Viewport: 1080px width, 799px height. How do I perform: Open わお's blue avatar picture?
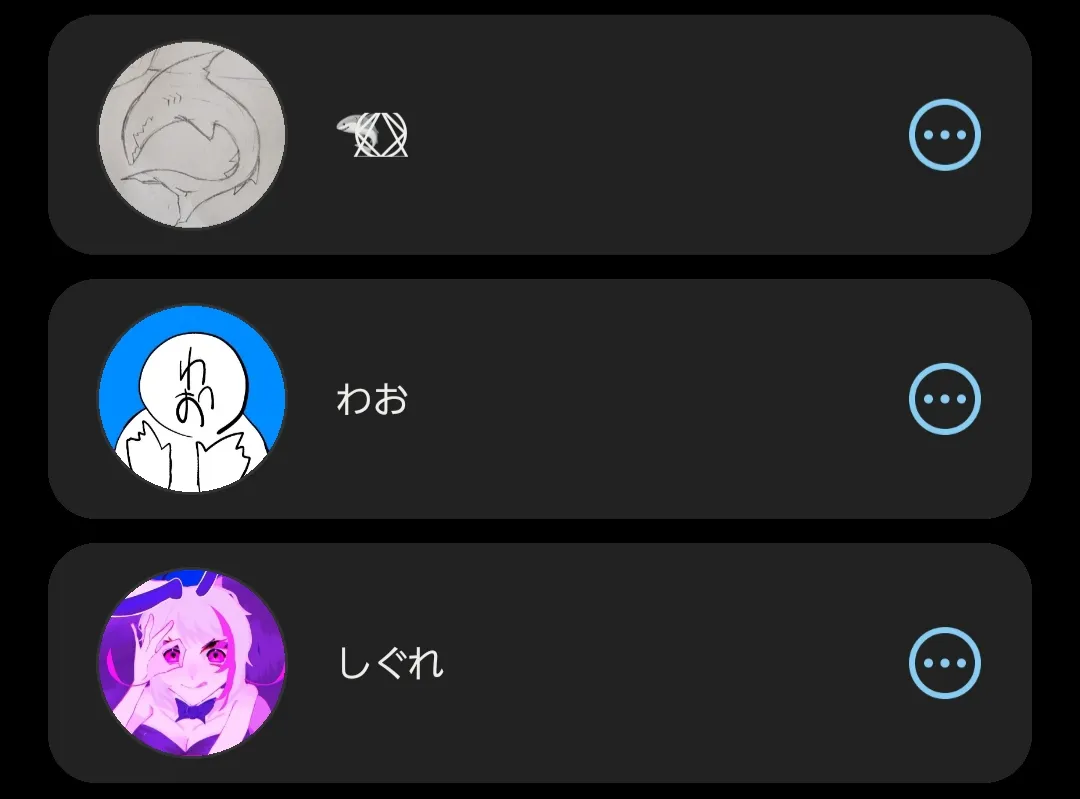[x=192, y=399]
